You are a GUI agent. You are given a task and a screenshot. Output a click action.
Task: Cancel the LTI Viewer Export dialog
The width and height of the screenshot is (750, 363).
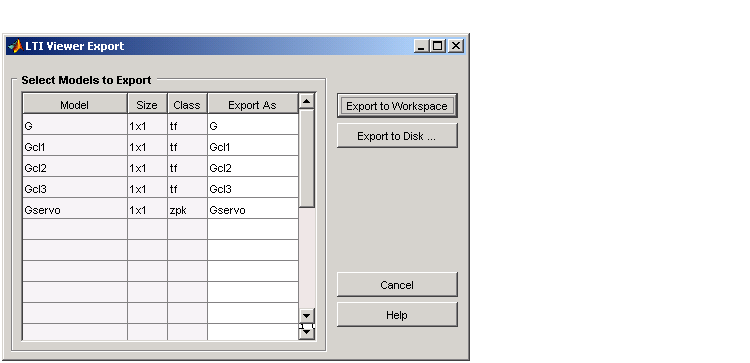click(x=397, y=285)
